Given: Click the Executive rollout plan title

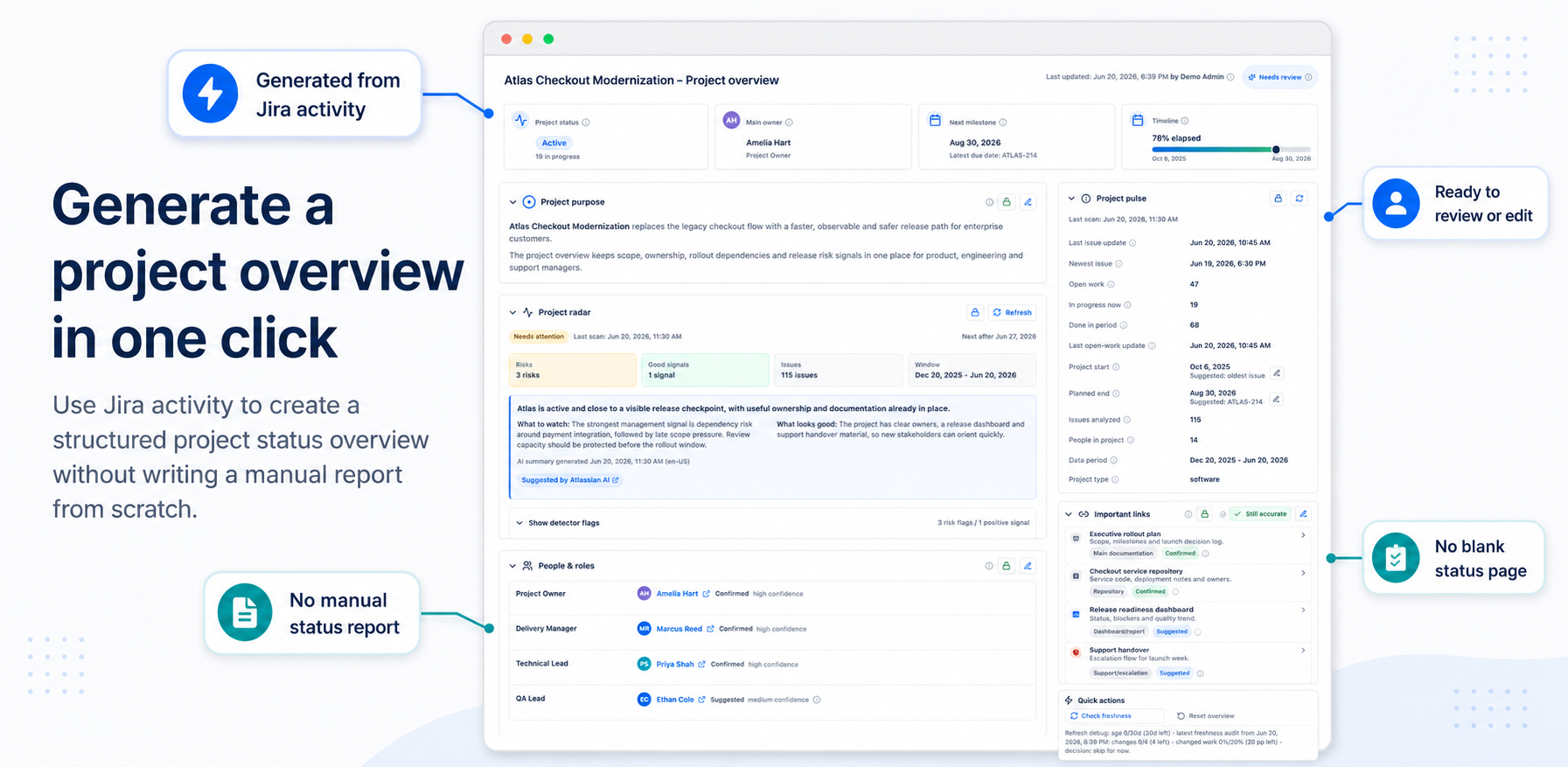Looking at the screenshot, I should [1125, 533].
